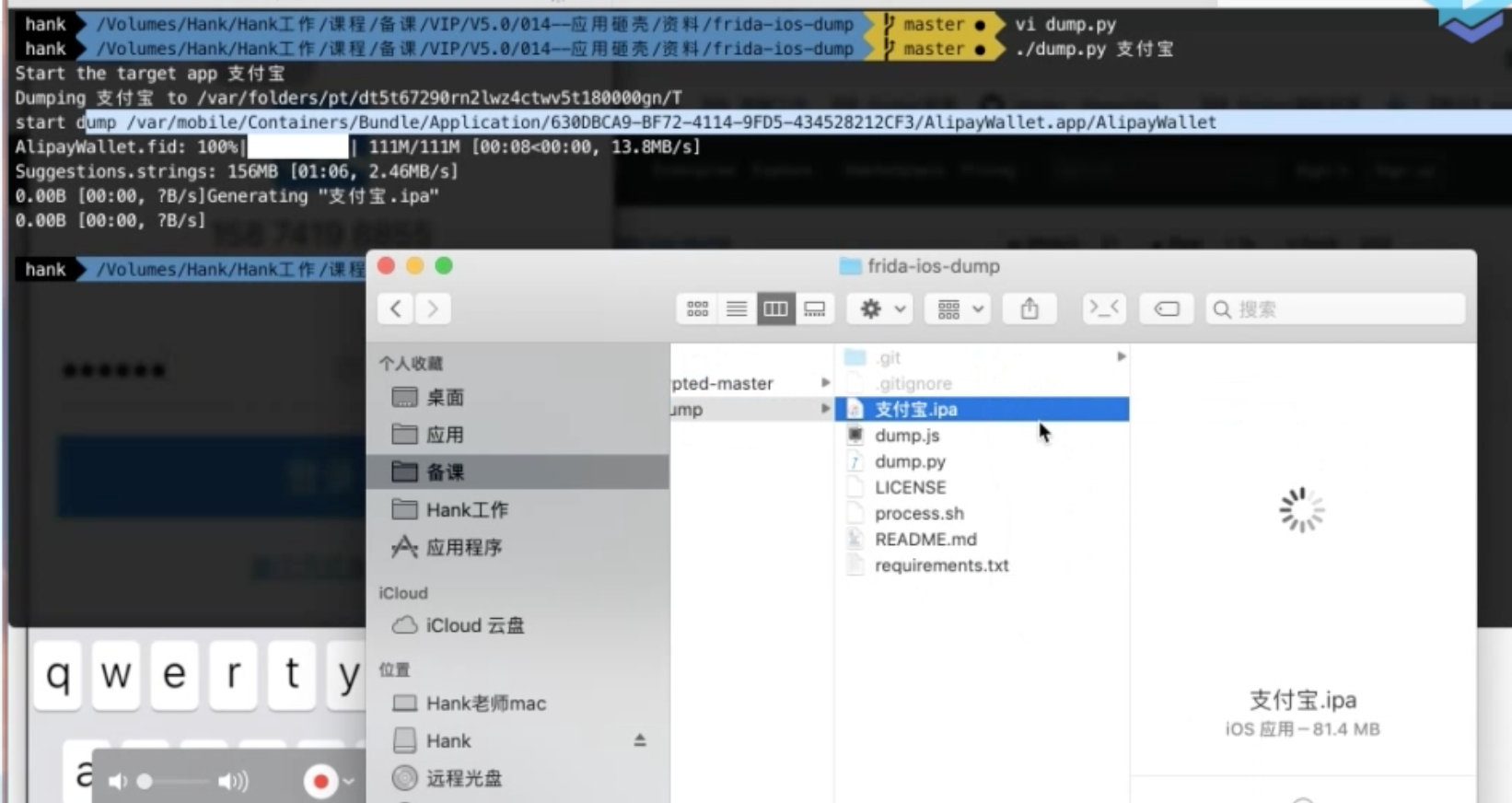1512x803 pixels.
Task: Switch Finder to column view
Action: pyautogui.click(x=775, y=309)
